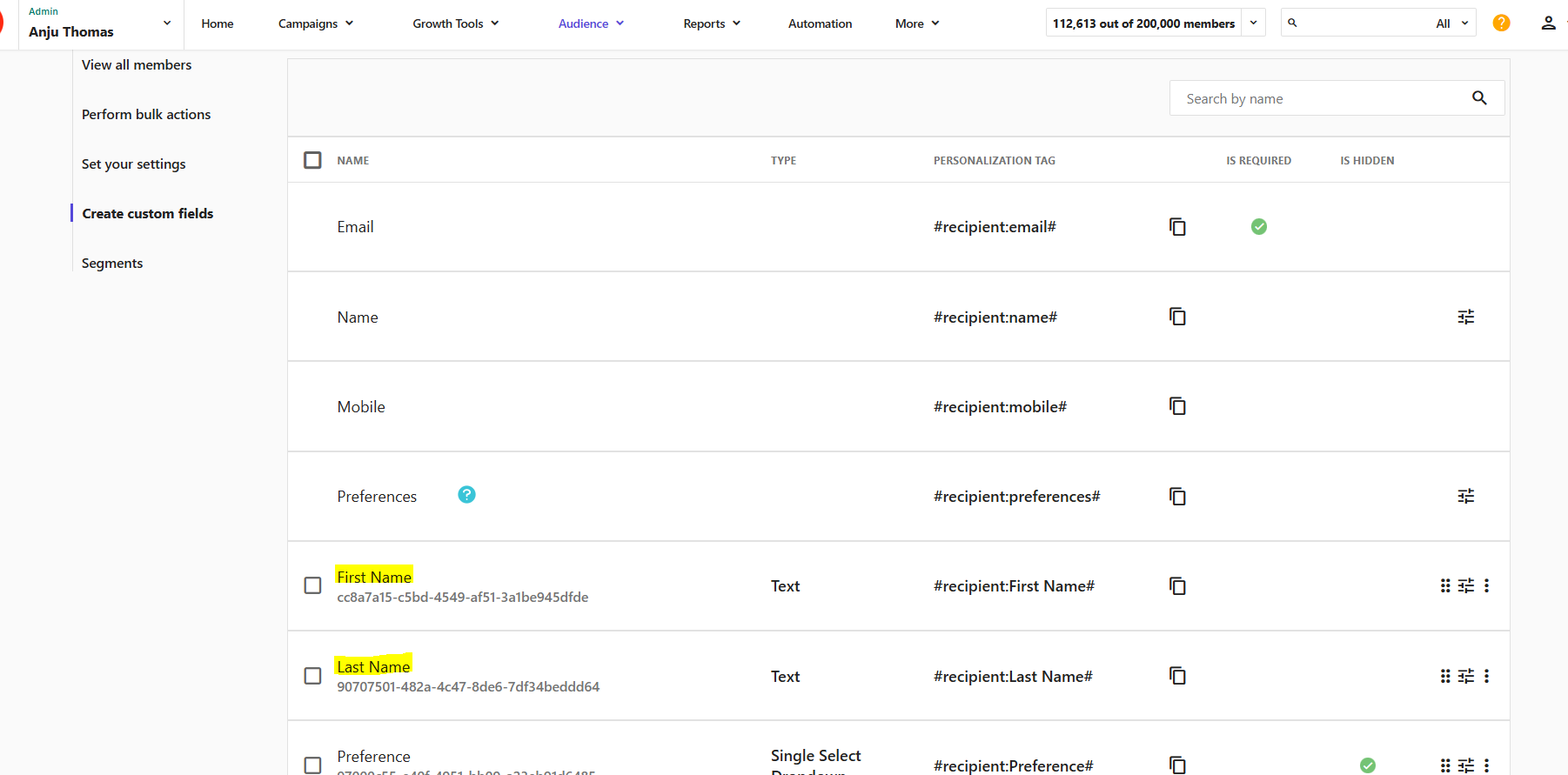The height and width of the screenshot is (775, 1568).
Task: Click the ID 90707501-482a-4c47-8de6-7df34beddd64
Action: click(x=468, y=686)
